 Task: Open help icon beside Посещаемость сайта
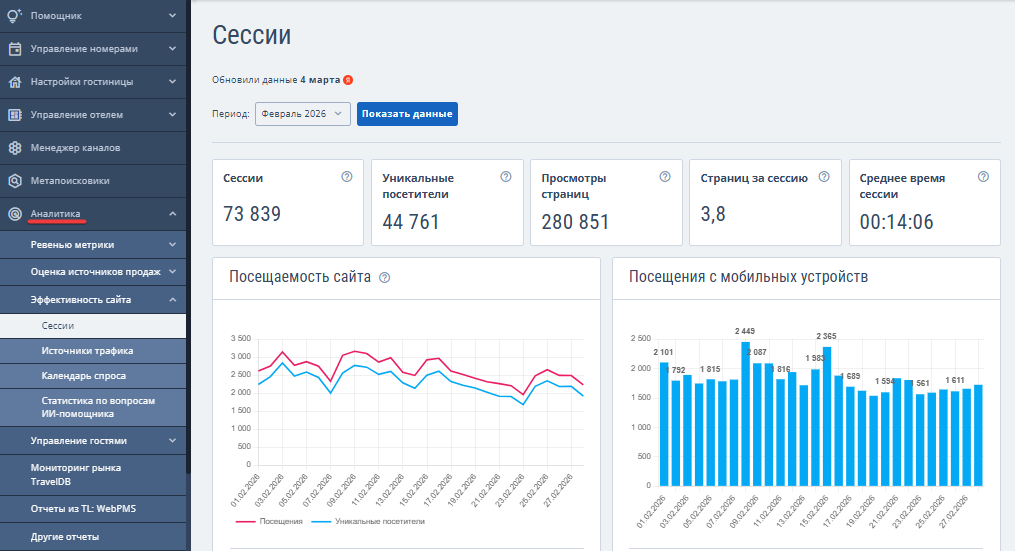[385, 278]
